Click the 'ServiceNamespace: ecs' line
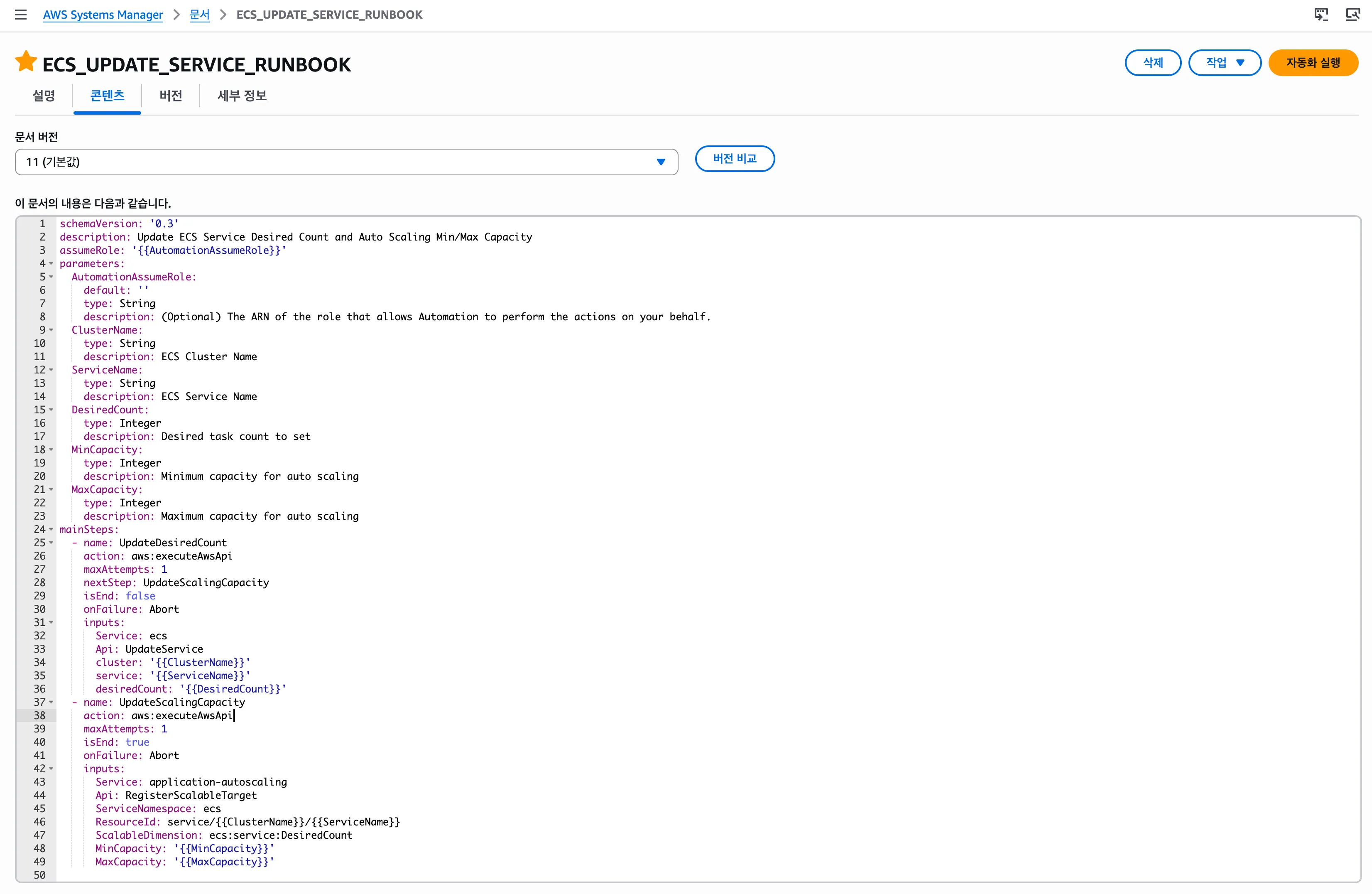The image size is (1372, 894). tap(159, 809)
